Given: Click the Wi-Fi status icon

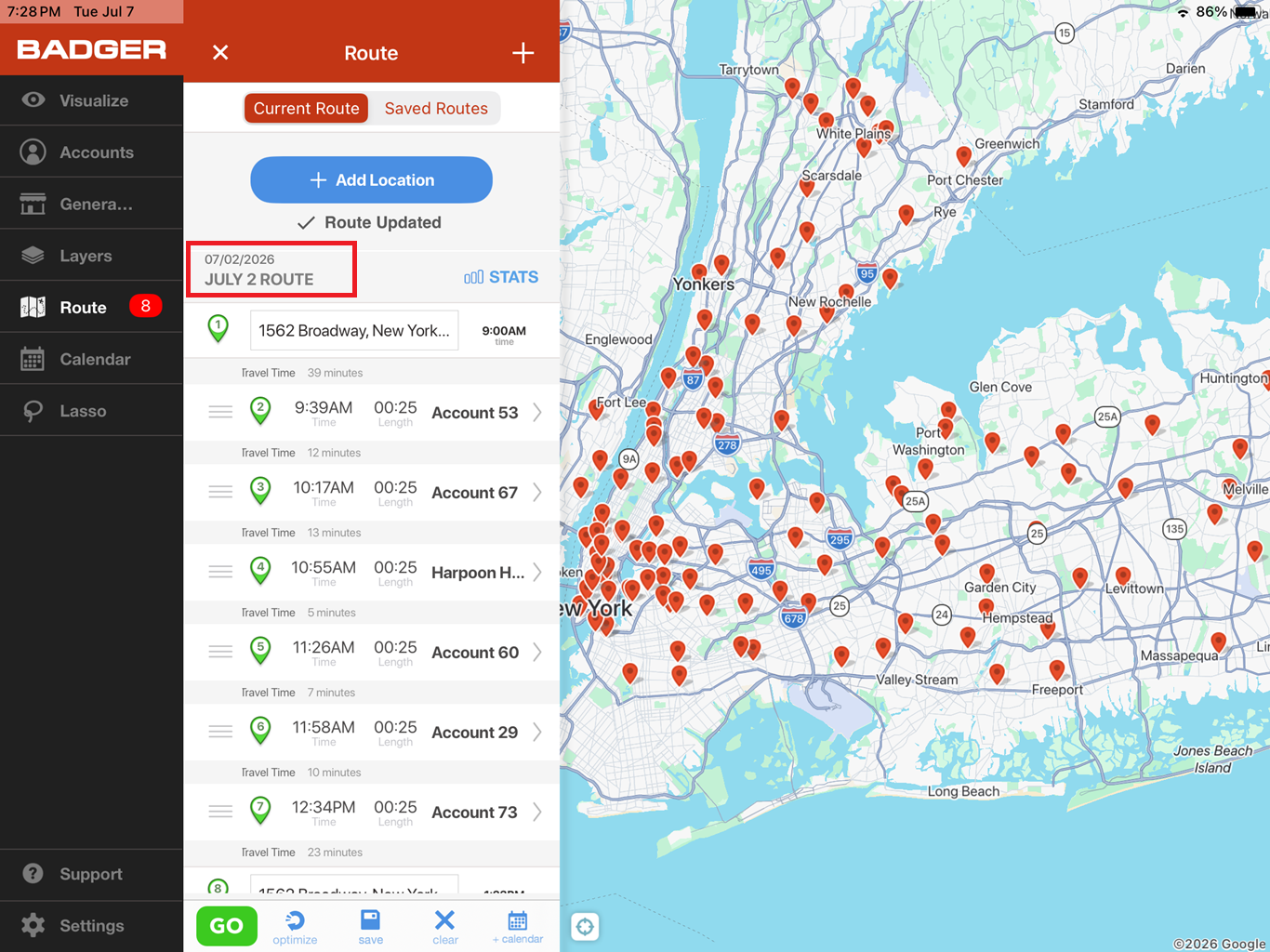Looking at the screenshot, I should coord(1183,12).
